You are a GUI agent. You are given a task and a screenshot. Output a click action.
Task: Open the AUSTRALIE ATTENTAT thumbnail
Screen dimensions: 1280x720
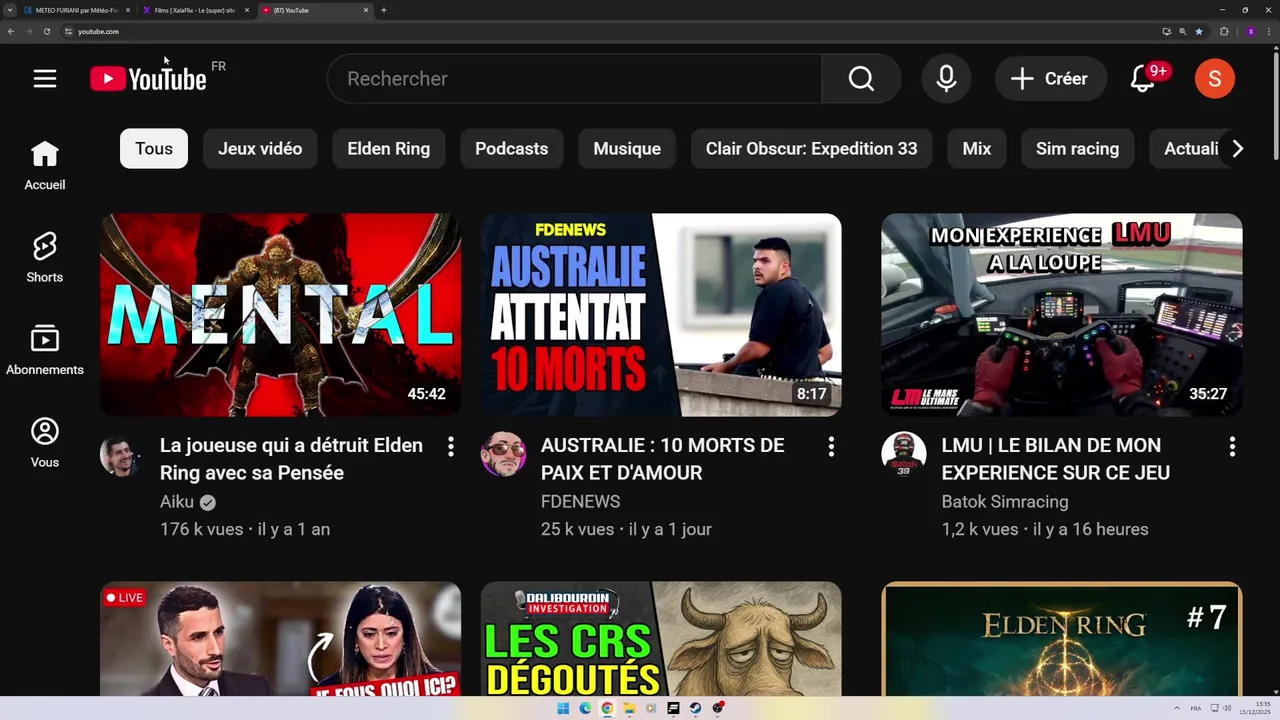(x=661, y=314)
